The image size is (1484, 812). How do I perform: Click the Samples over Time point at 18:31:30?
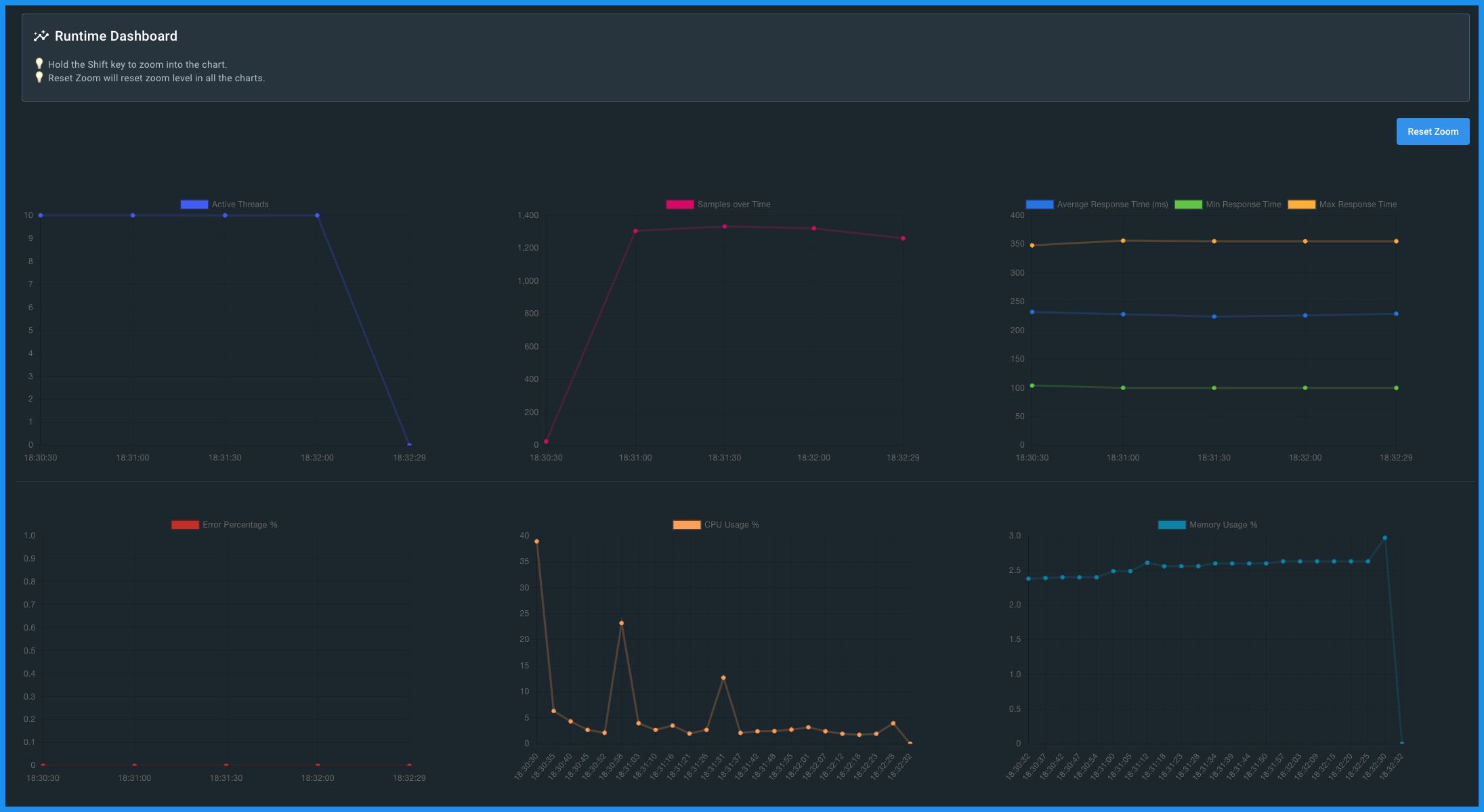pyautogui.click(x=725, y=227)
